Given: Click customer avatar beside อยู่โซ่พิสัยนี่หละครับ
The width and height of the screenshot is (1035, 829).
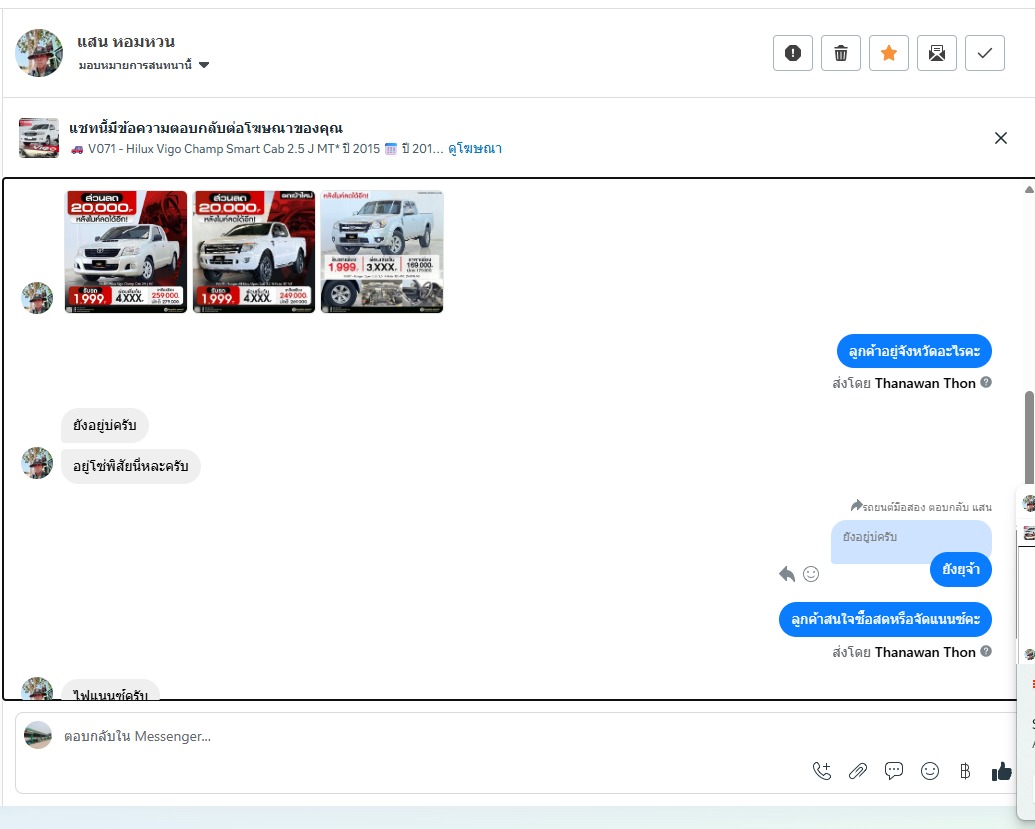Looking at the screenshot, I should (37, 463).
